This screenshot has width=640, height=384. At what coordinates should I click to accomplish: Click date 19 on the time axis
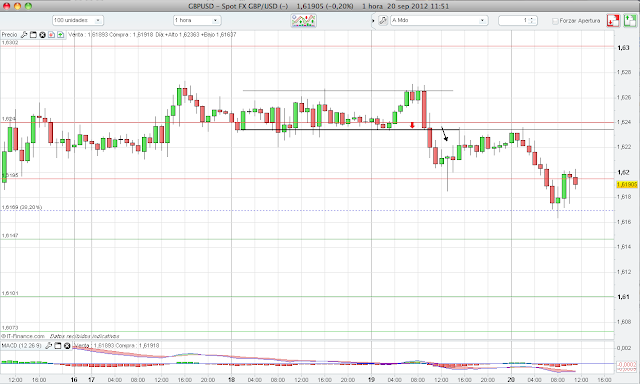tap(371, 380)
